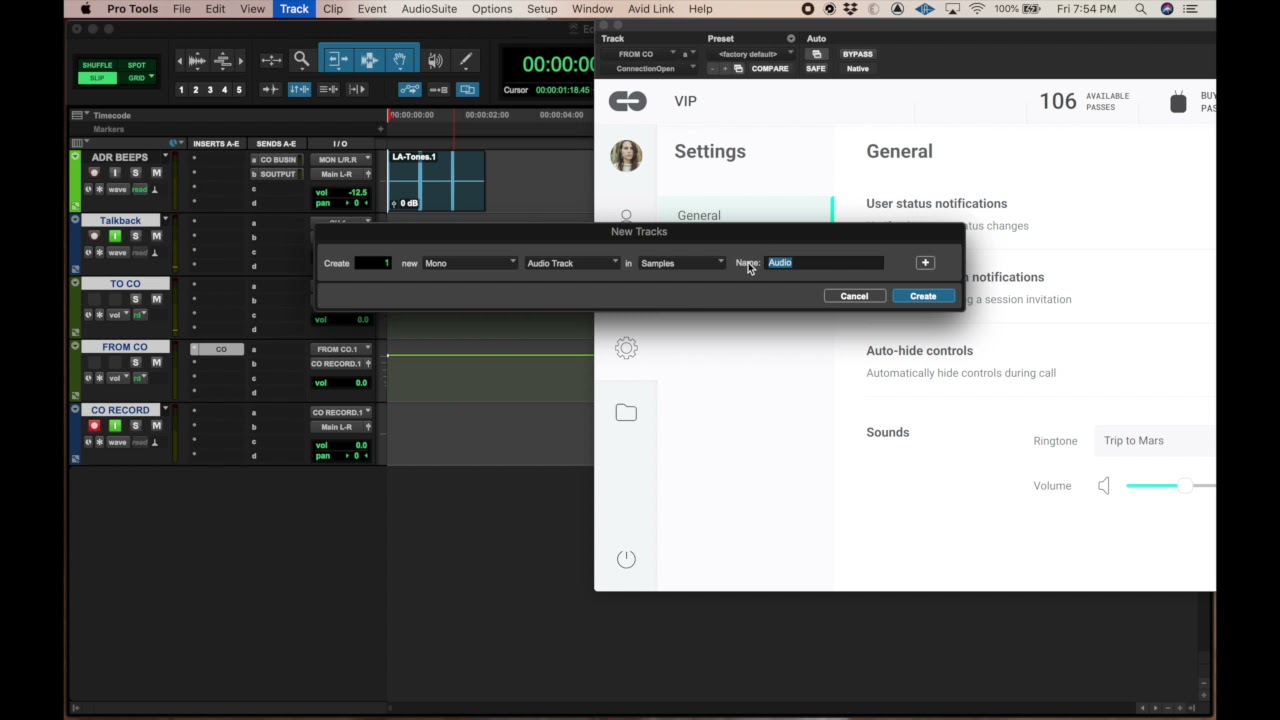Click the user profile avatar
Screen dimensions: 1280x720
click(x=626, y=155)
